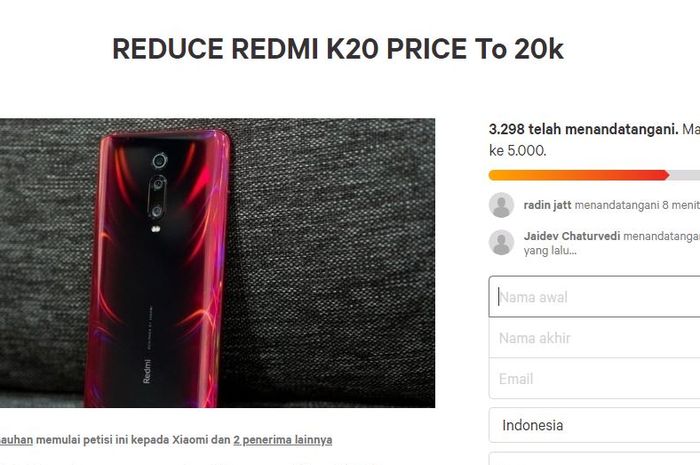Screen dimensions: 700x465
Task: Click 'yang lalu...' timestamp under Jaidev
Action: 550,251
